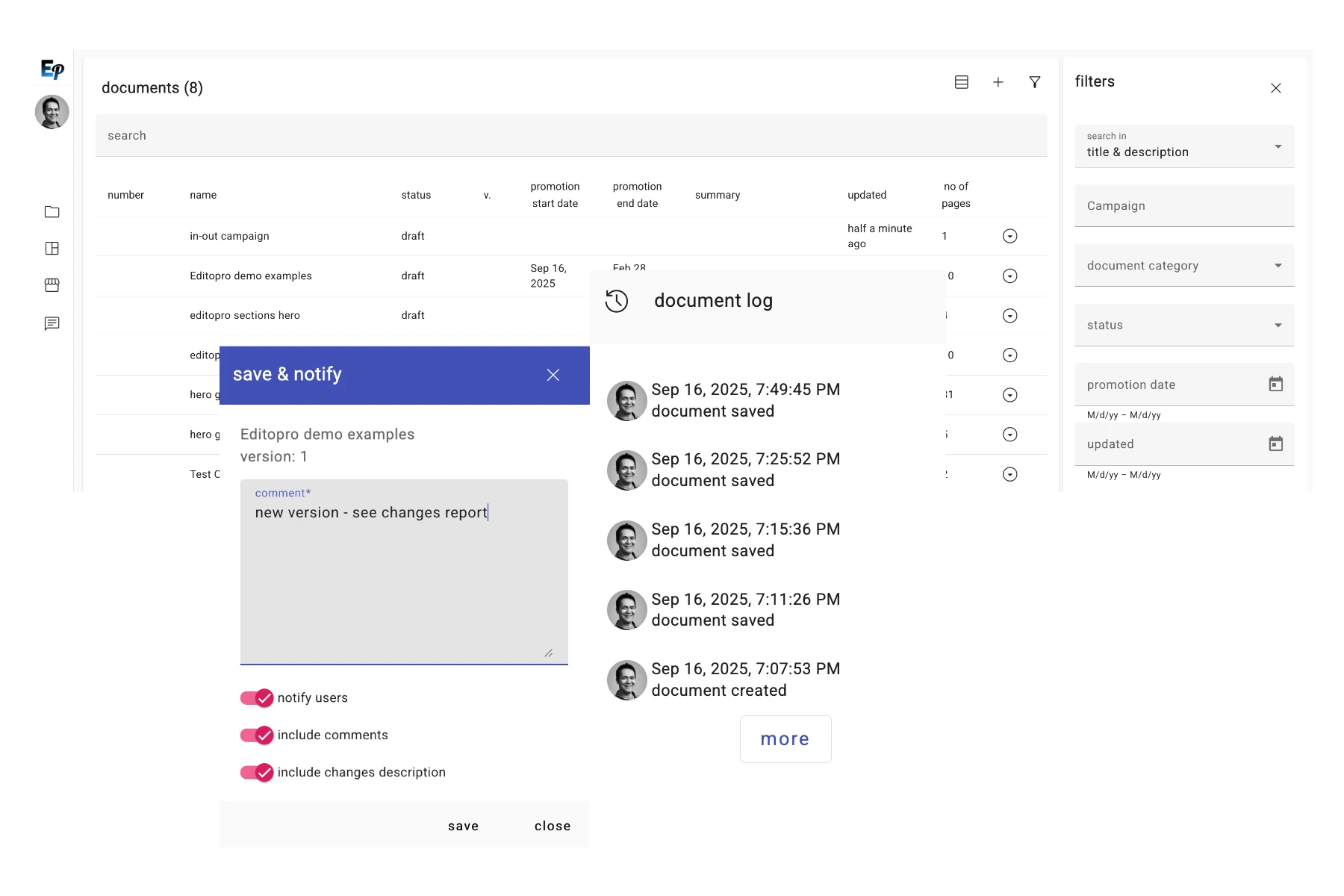Open the promotion date calendar picker
Viewport: 1344px width, 896px height.
point(1277,384)
